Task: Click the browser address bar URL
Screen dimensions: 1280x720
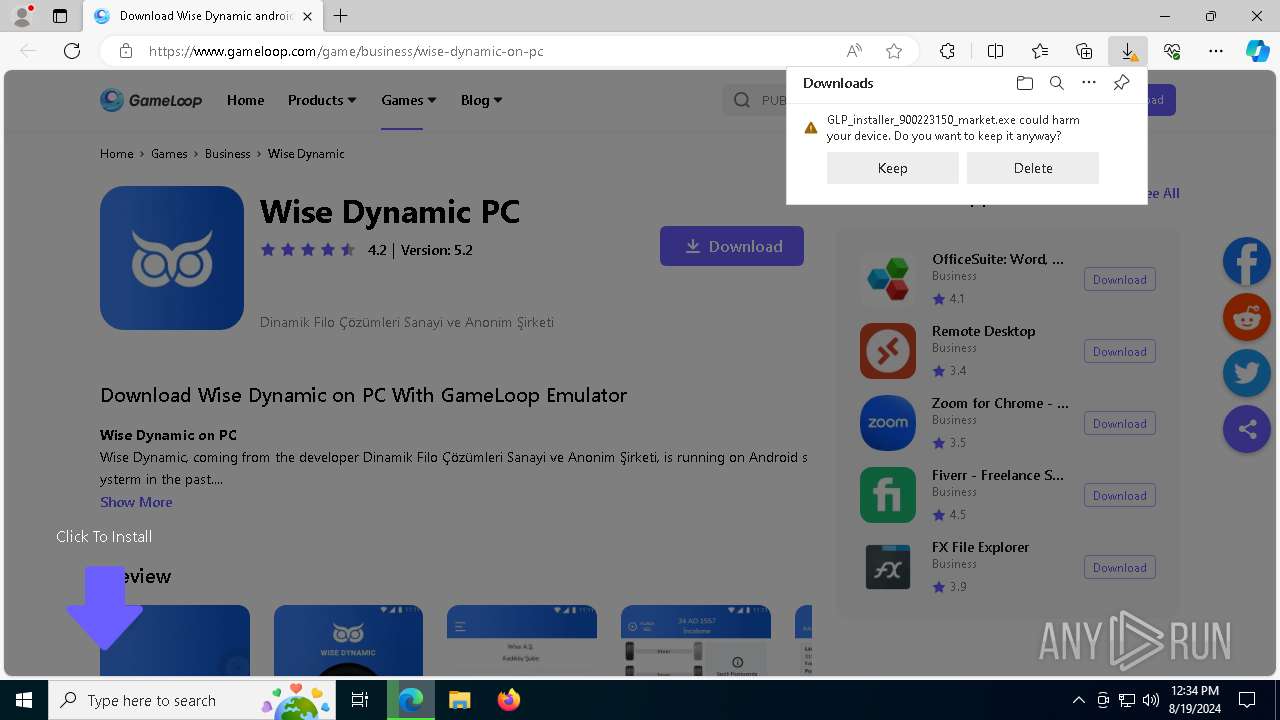Action: [346, 51]
